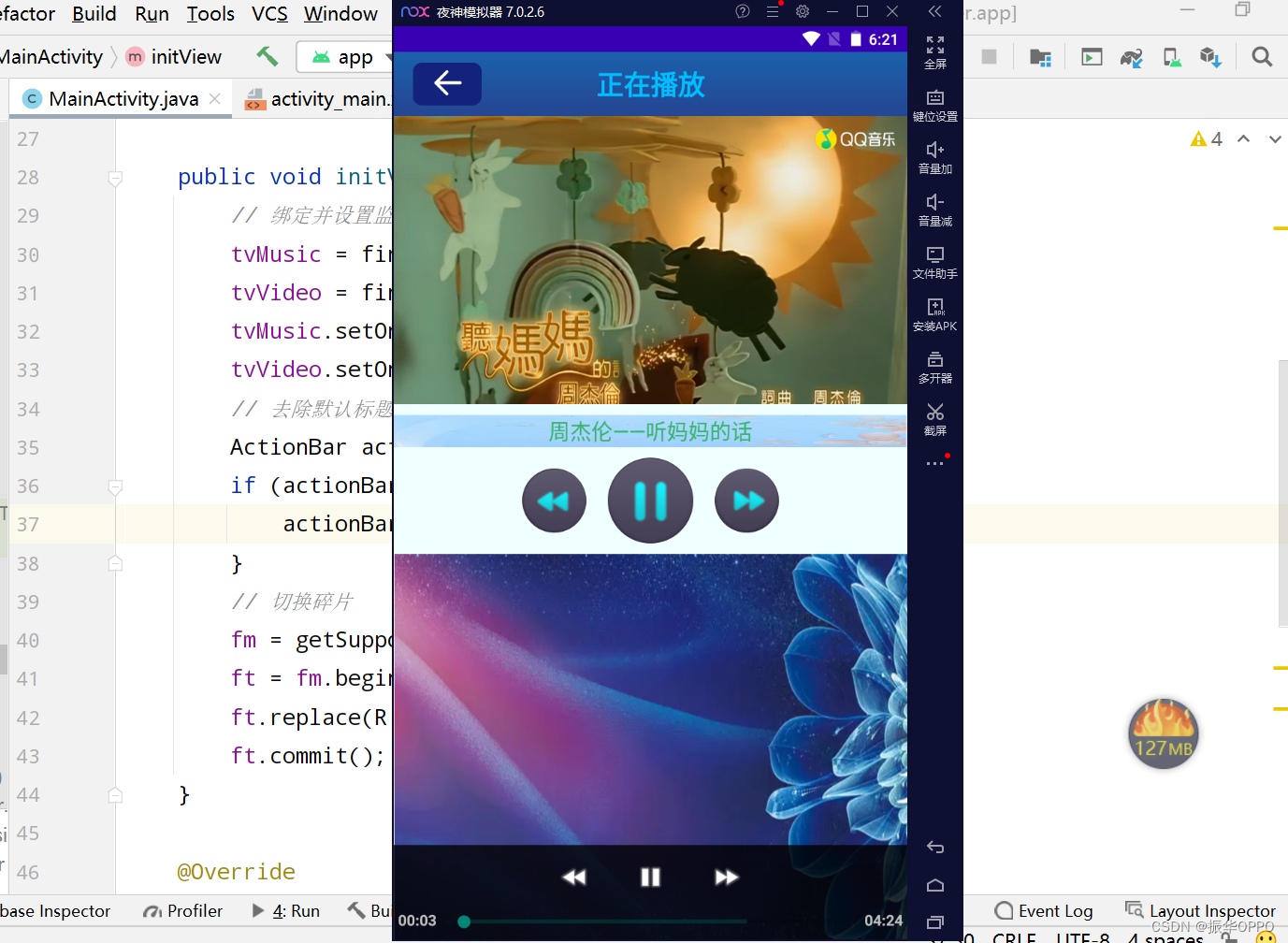1288x943 pixels.
Task: Open the Layout Inspector tool window
Action: tap(1200, 910)
